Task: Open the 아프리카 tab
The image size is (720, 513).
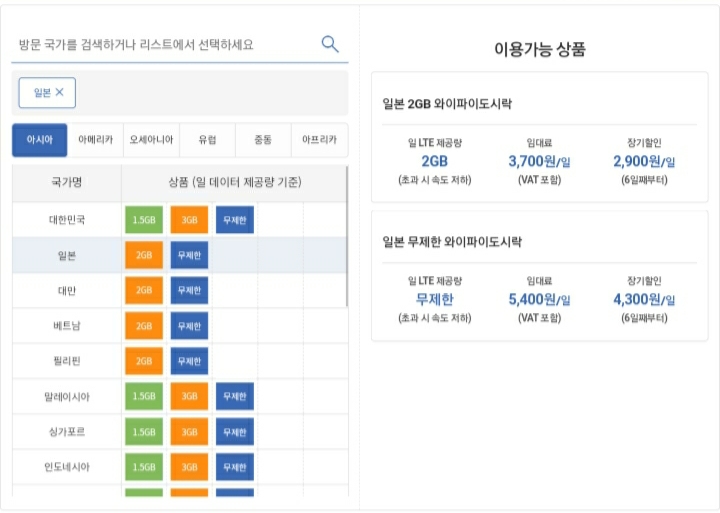Action: [x=320, y=140]
